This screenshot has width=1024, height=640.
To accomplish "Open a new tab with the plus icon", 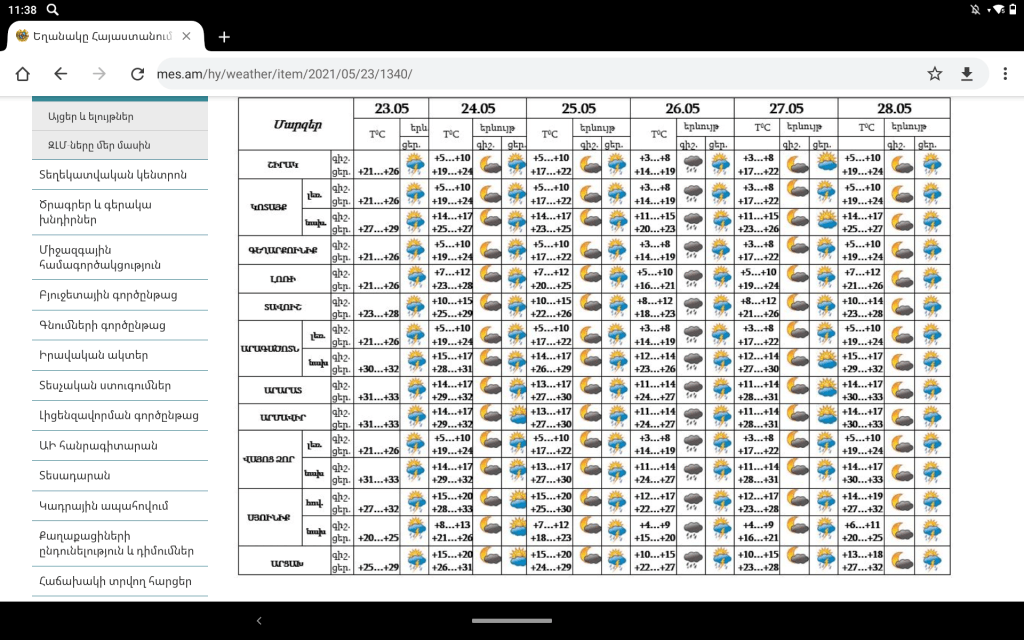I will coord(224,37).
